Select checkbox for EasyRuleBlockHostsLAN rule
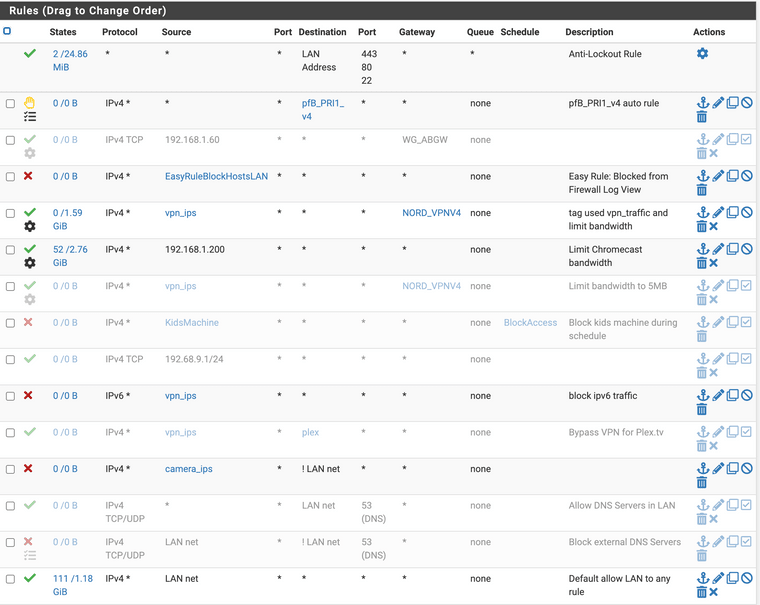Image resolution: width=760 pixels, height=605 pixels. (10, 176)
